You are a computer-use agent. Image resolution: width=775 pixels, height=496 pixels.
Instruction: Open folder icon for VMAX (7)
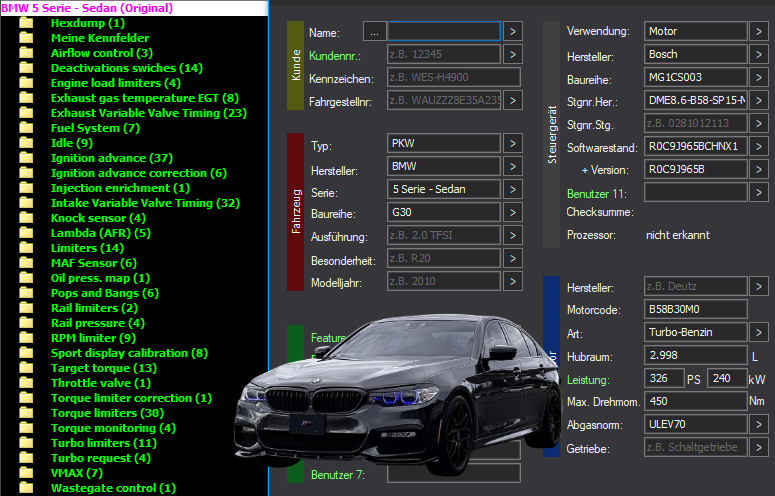[x=26, y=473]
